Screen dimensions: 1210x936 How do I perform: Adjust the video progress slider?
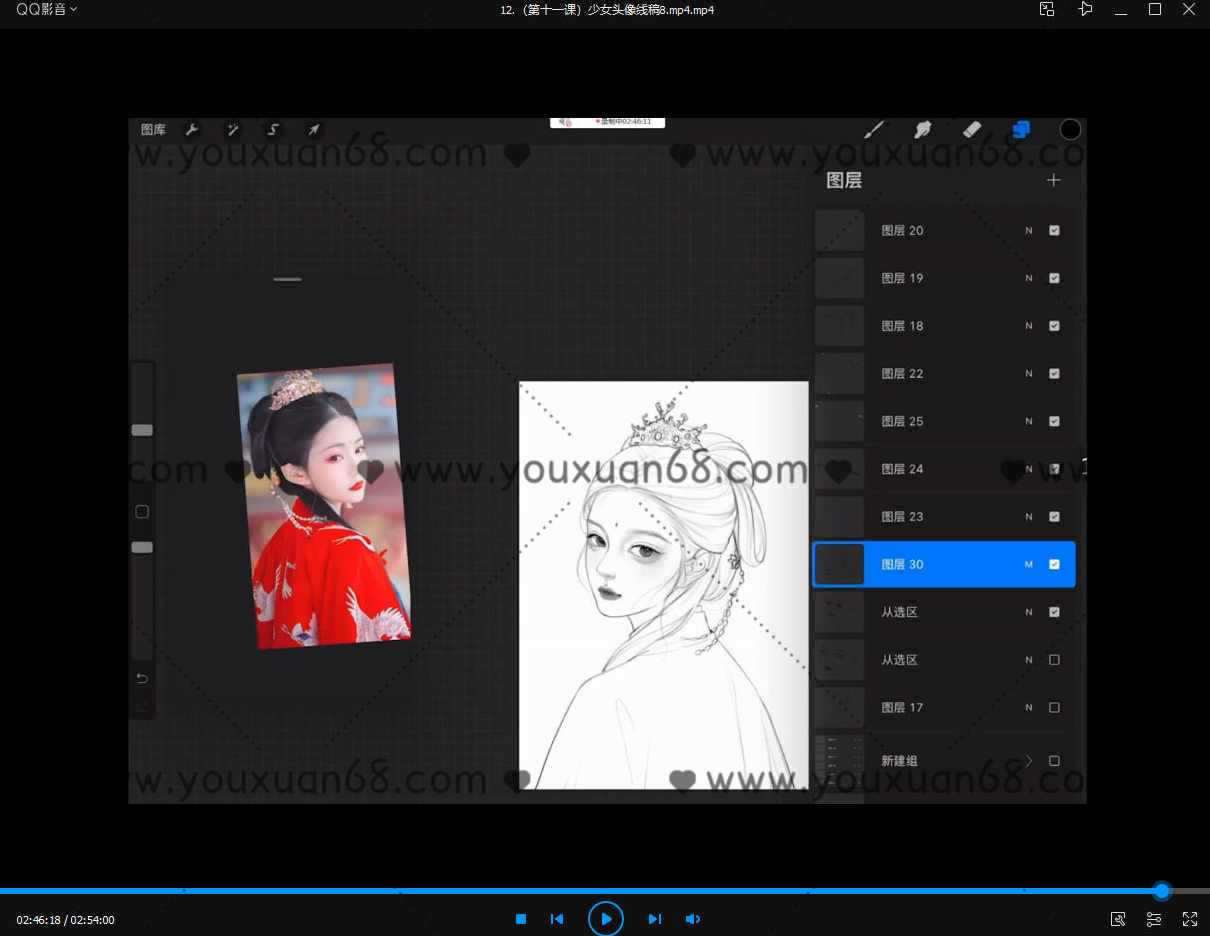(1161, 890)
